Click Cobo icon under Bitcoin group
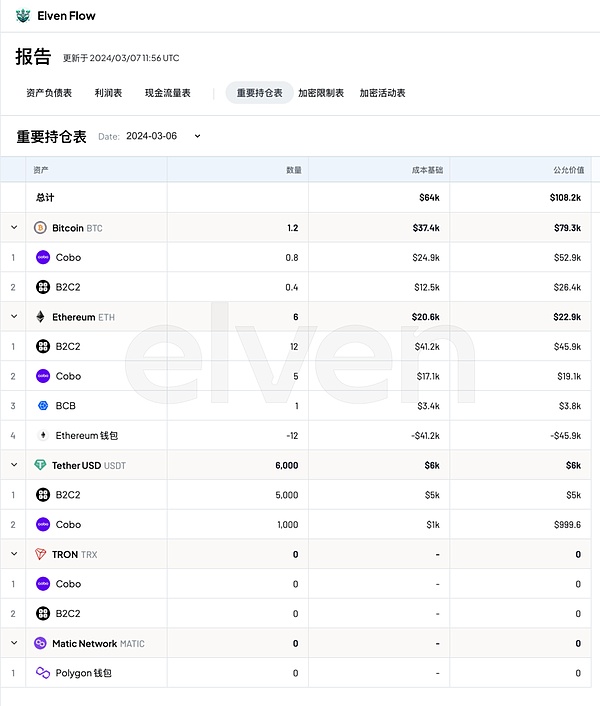 point(43,257)
